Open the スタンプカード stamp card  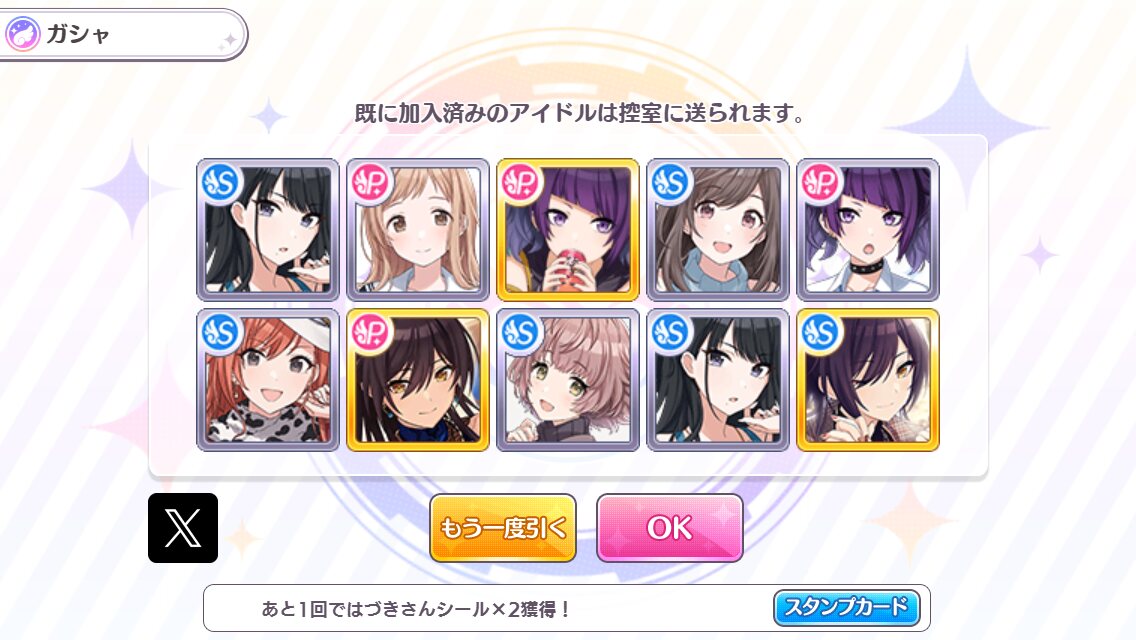click(x=847, y=607)
